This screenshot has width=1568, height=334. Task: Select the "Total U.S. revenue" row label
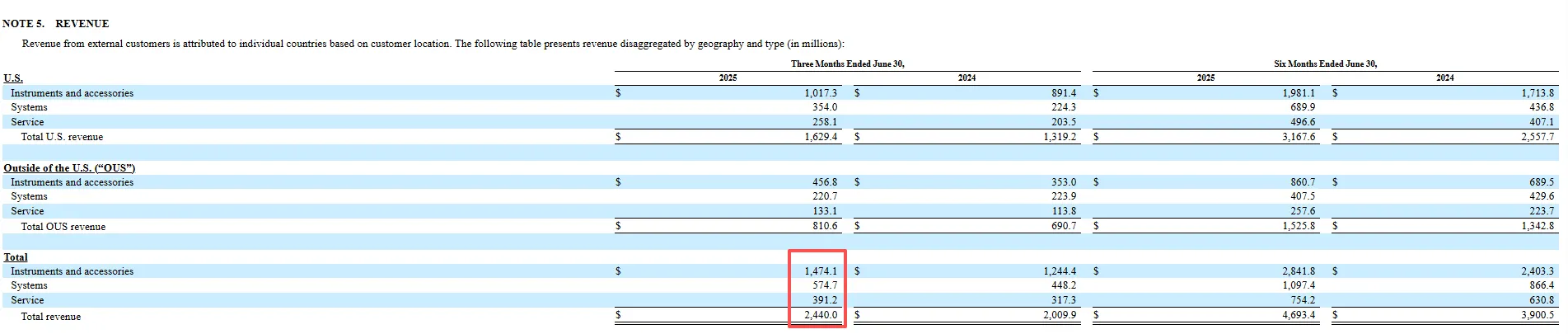point(62,137)
